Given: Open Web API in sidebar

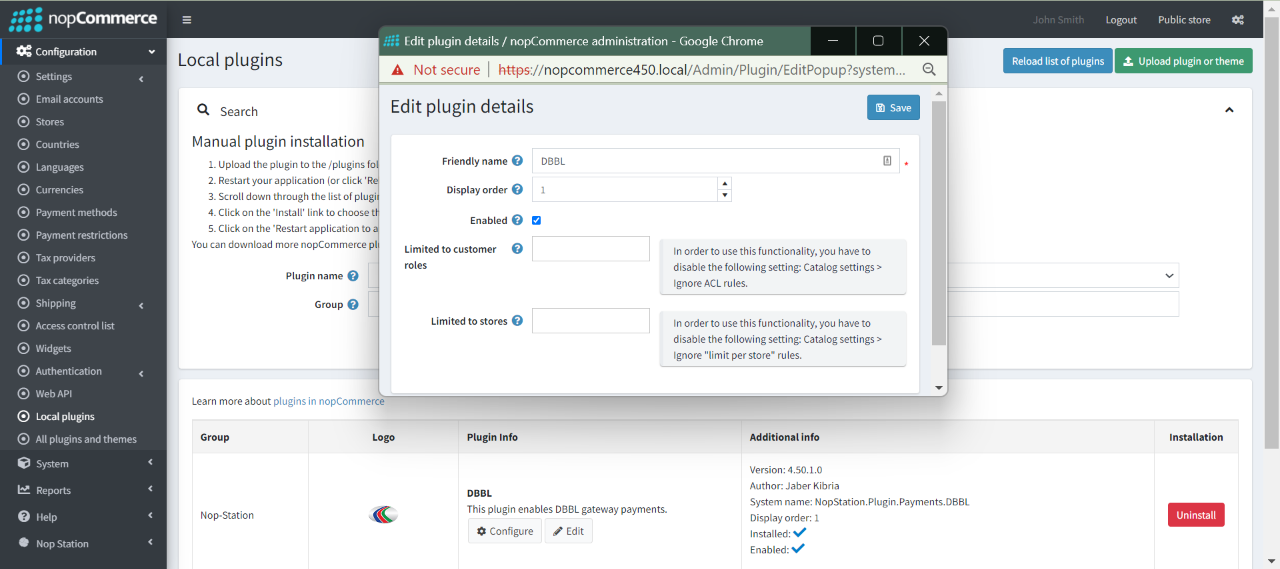Looking at the screenshot, I should (53, 394).
